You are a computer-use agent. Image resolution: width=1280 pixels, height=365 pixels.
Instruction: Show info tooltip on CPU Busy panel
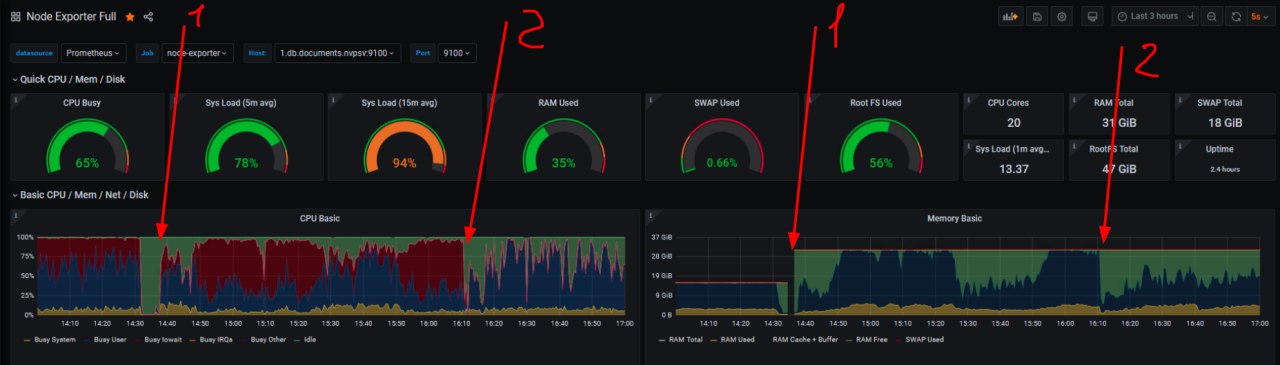click(x=15, y=100)
